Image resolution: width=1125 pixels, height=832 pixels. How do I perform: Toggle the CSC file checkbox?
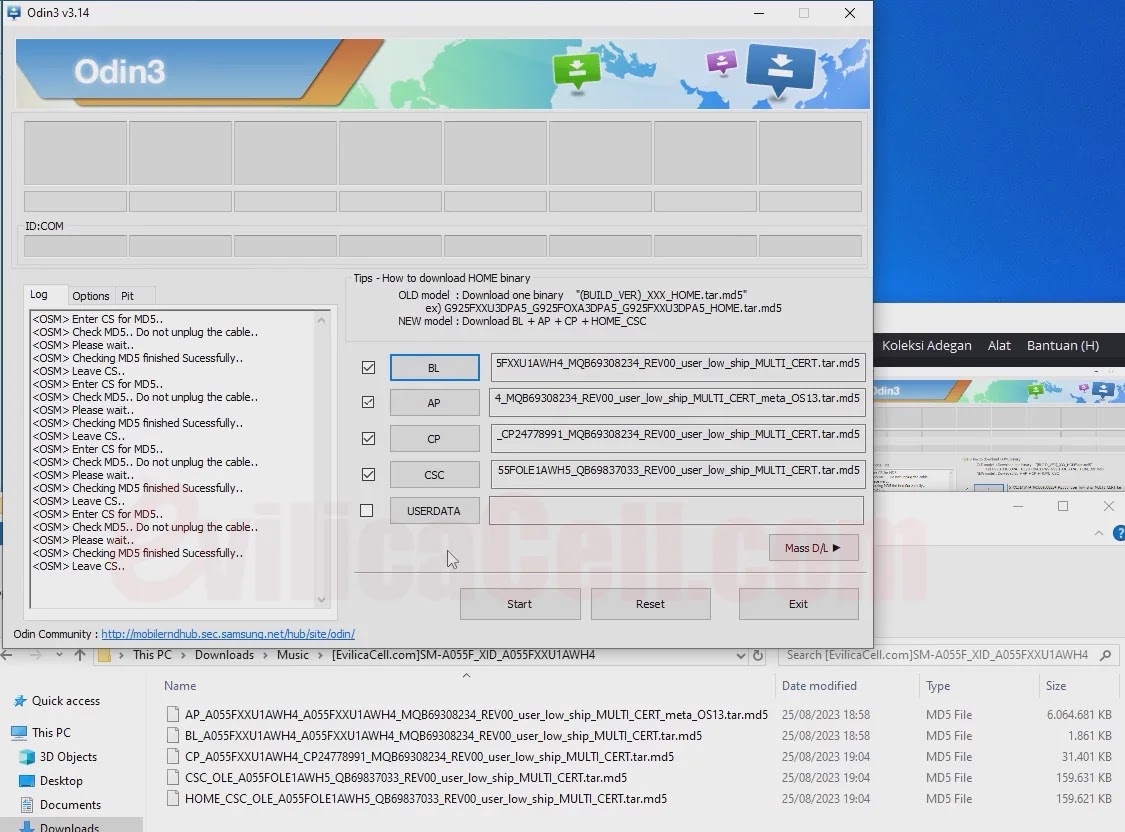[368, 474]
